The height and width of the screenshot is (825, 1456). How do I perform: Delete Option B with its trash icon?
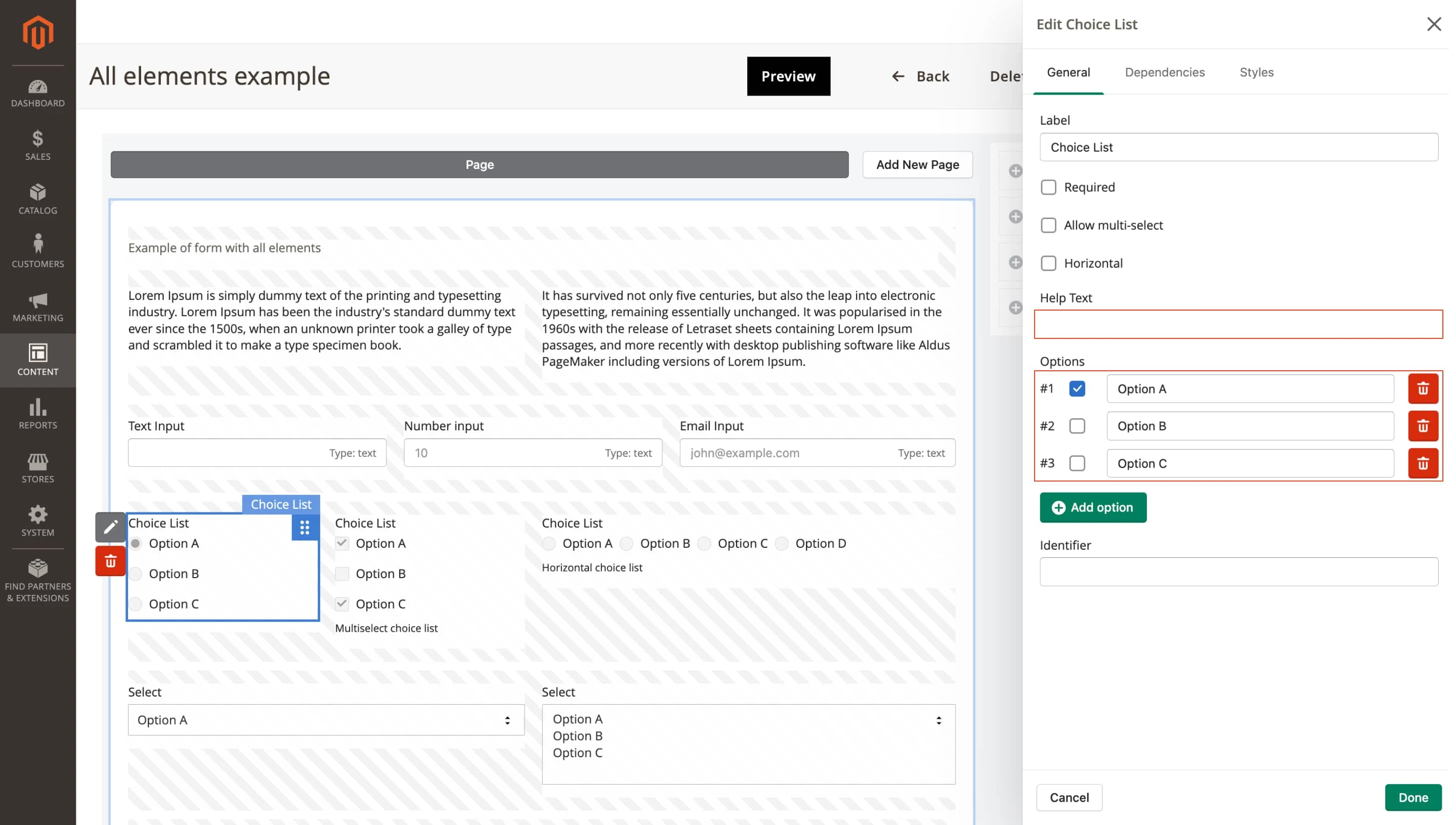(x=1423, y=426)
